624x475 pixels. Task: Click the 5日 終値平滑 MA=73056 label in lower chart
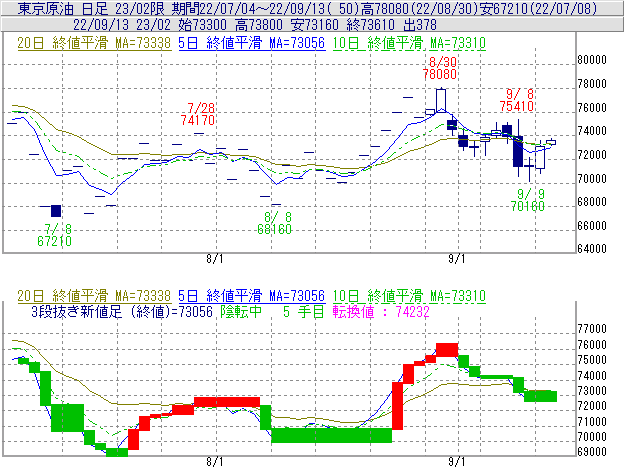click(252, 296)
